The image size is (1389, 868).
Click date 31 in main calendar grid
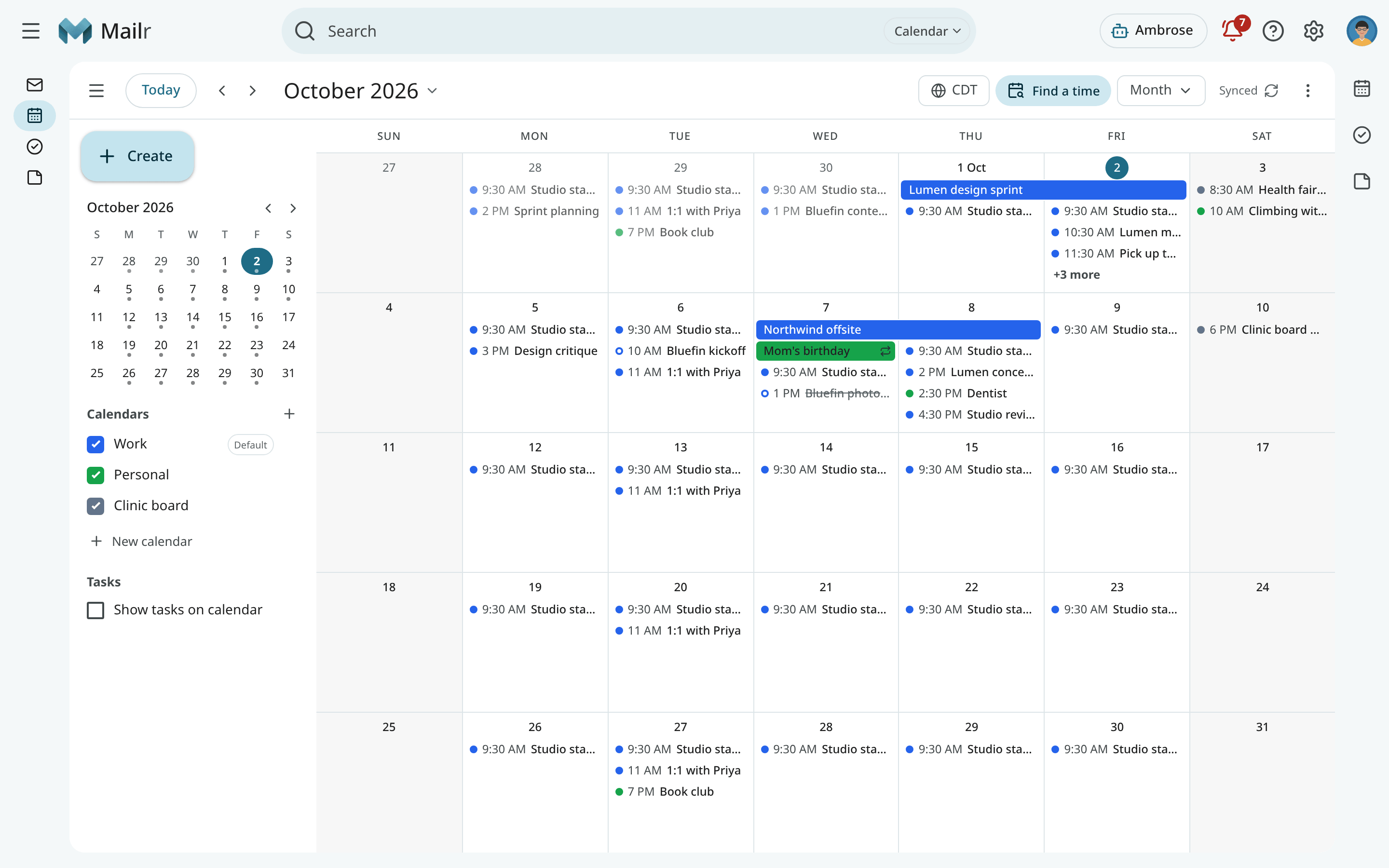coord(1262,727)
